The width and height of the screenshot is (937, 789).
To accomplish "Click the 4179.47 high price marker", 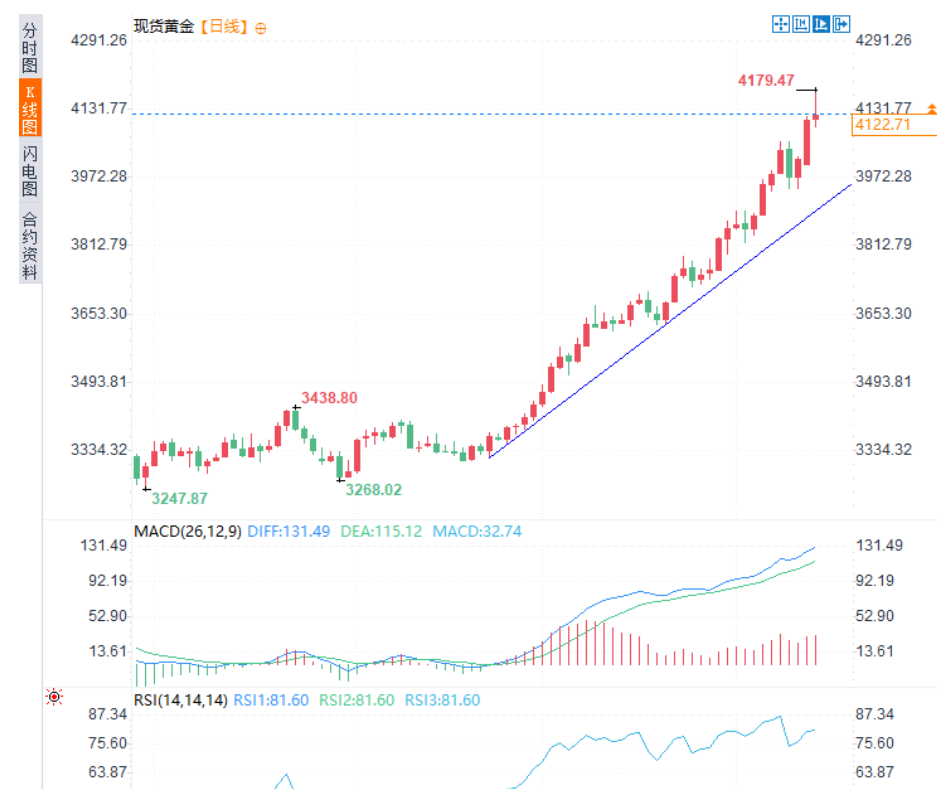I will (765, 80).
